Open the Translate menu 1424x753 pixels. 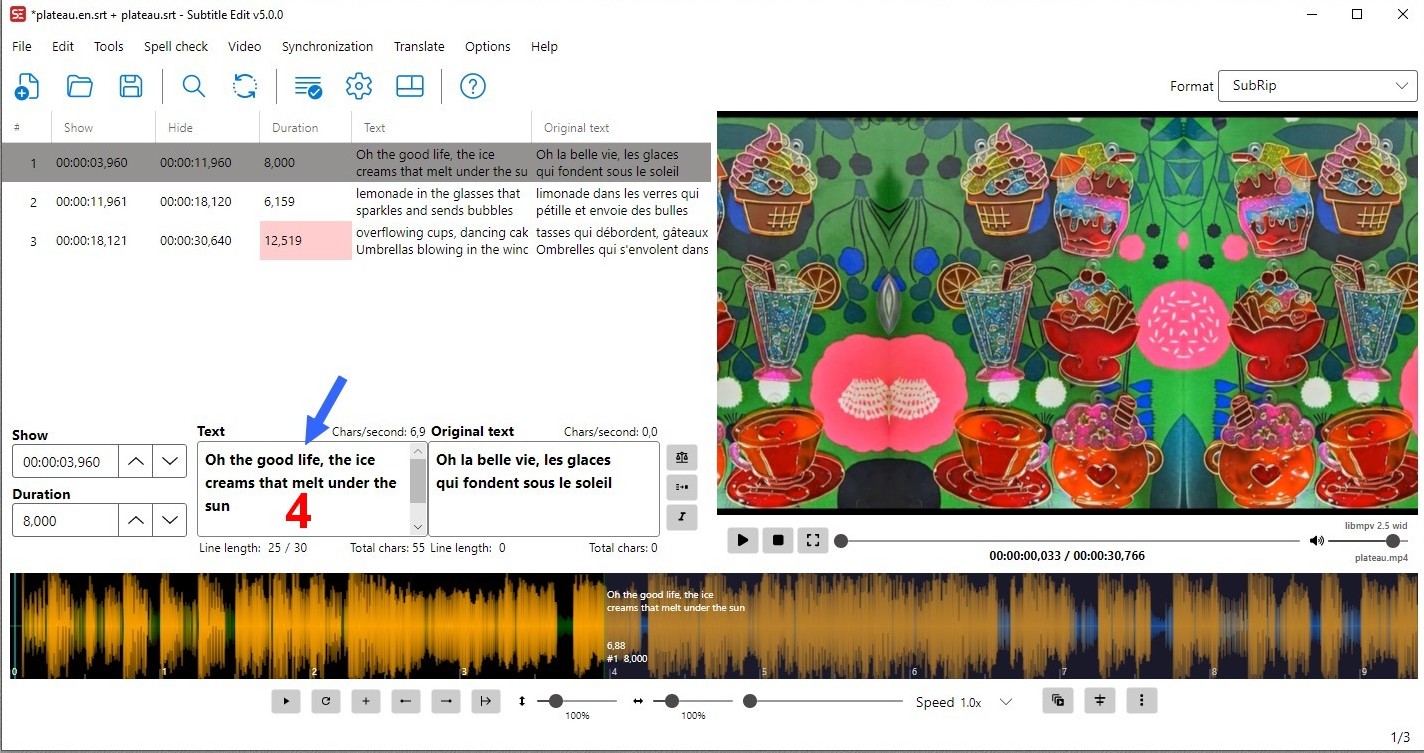(419, 46)
